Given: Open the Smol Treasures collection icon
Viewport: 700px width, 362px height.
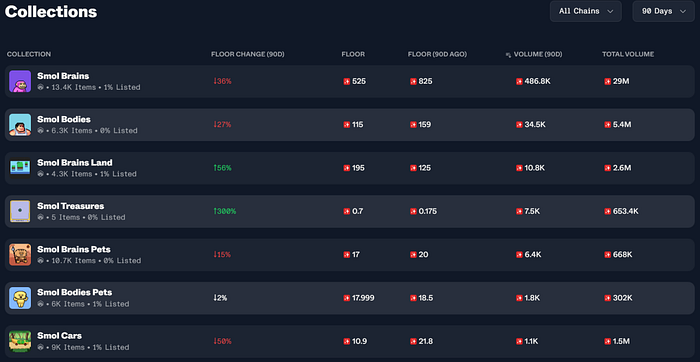Looking at the screenshot, I should click(20, 211).
